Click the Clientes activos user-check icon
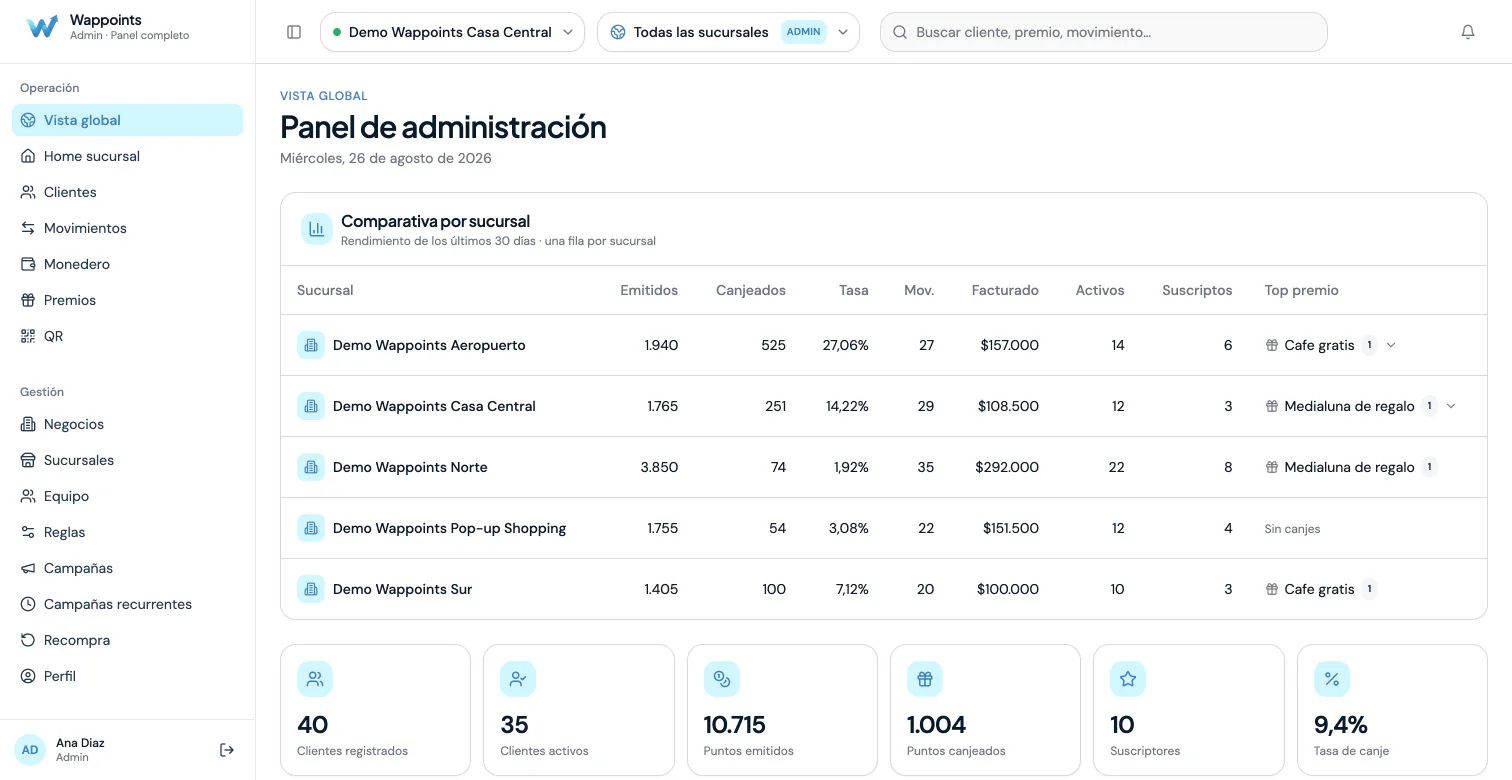The width and height of the screenshot is (1512, 780). 518,679
